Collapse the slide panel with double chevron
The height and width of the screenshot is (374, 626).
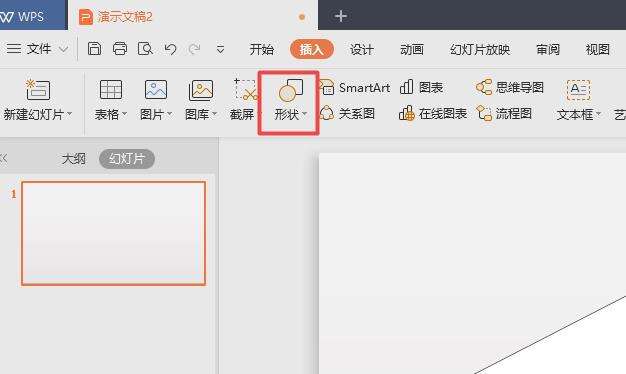point(4,158)
